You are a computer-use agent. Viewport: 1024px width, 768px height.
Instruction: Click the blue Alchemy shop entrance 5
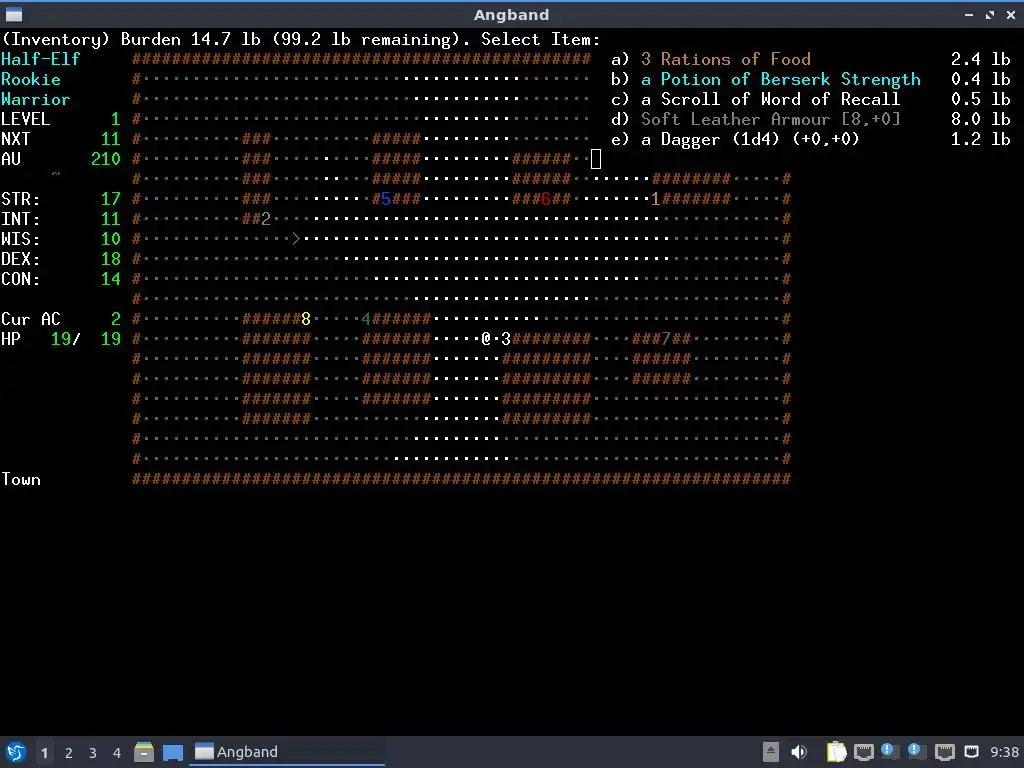385,199
